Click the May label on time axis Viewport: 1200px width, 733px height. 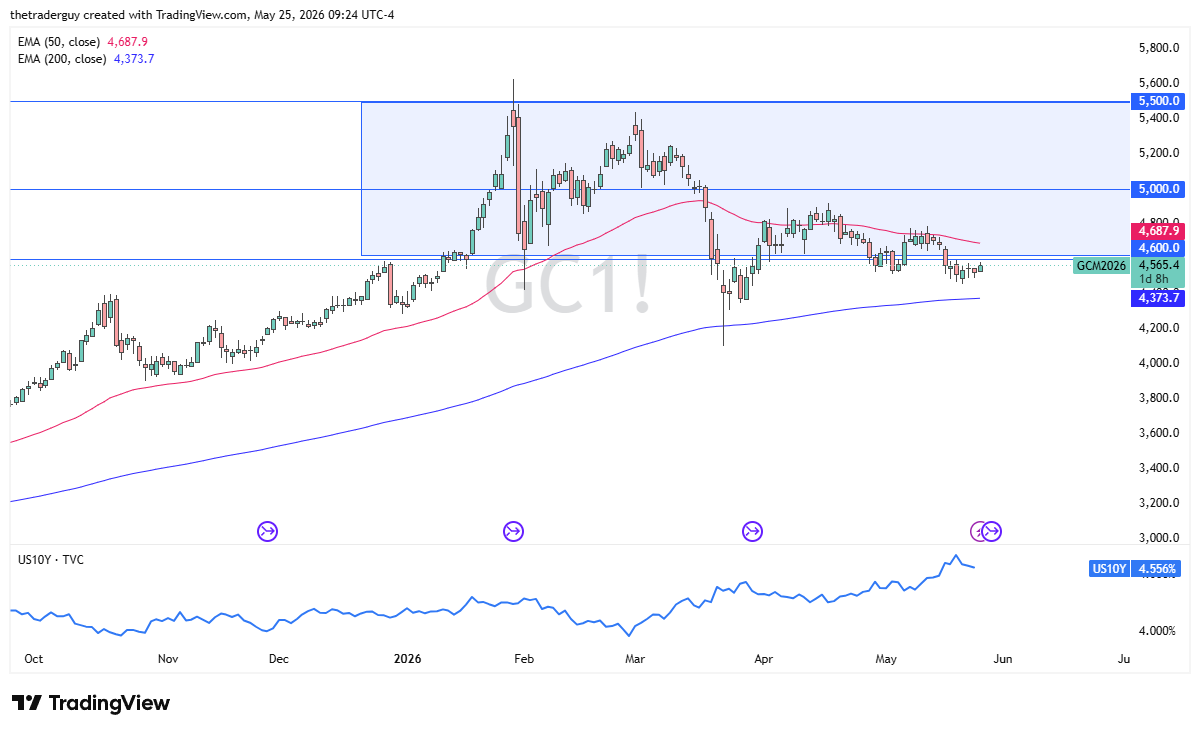[886, 659]
